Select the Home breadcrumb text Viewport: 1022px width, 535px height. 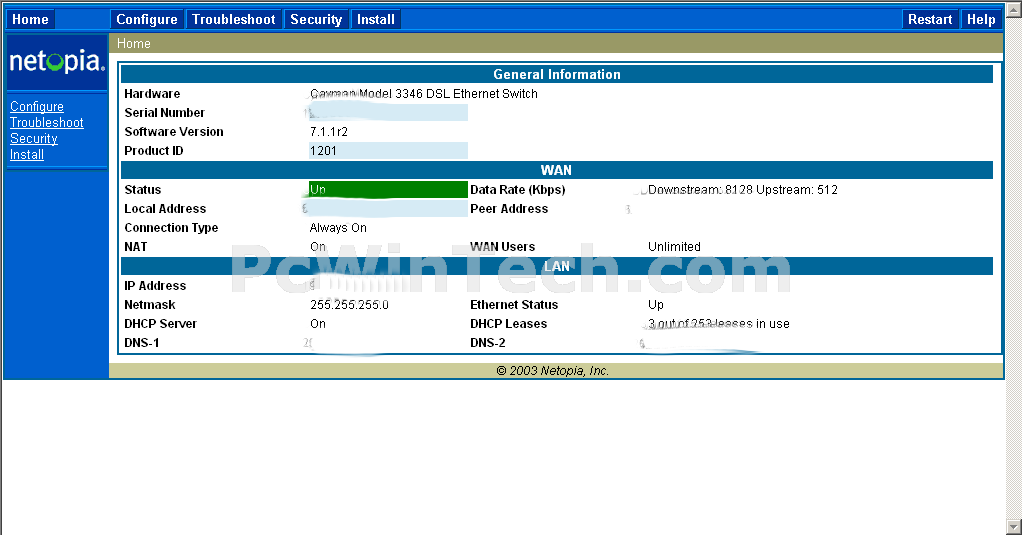point(134,44)
